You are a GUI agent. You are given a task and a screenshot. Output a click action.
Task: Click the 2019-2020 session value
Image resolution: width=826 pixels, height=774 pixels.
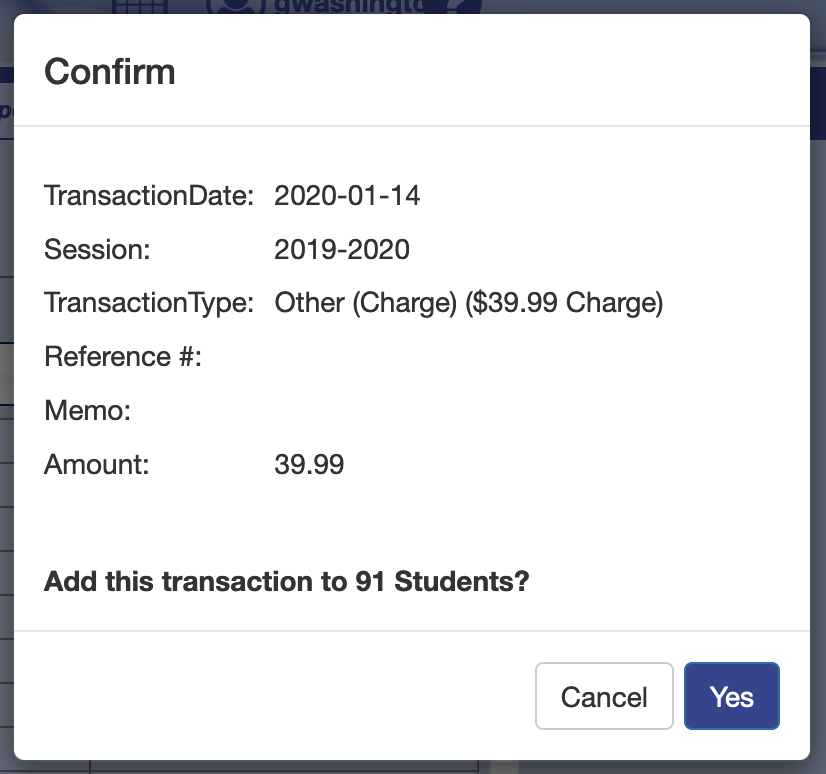coord(342,249)
